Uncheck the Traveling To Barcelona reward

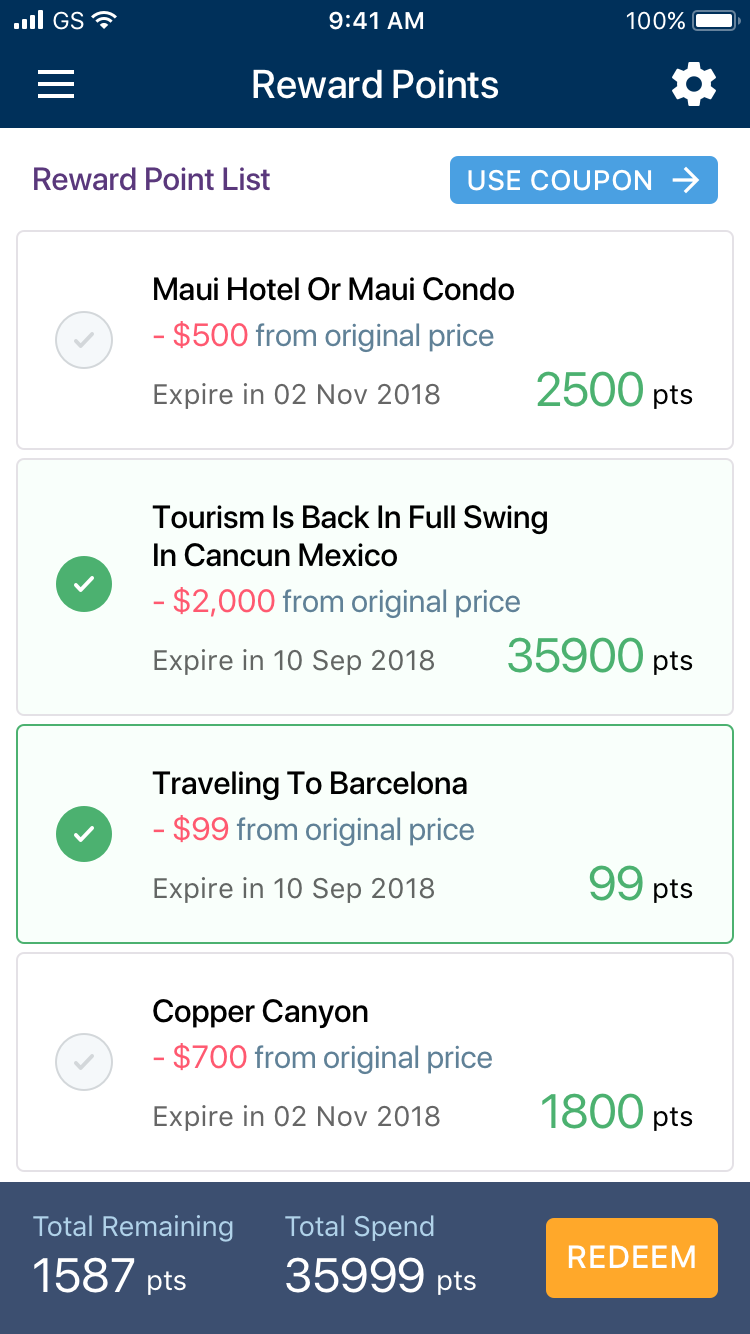click(x=84, y=833)
